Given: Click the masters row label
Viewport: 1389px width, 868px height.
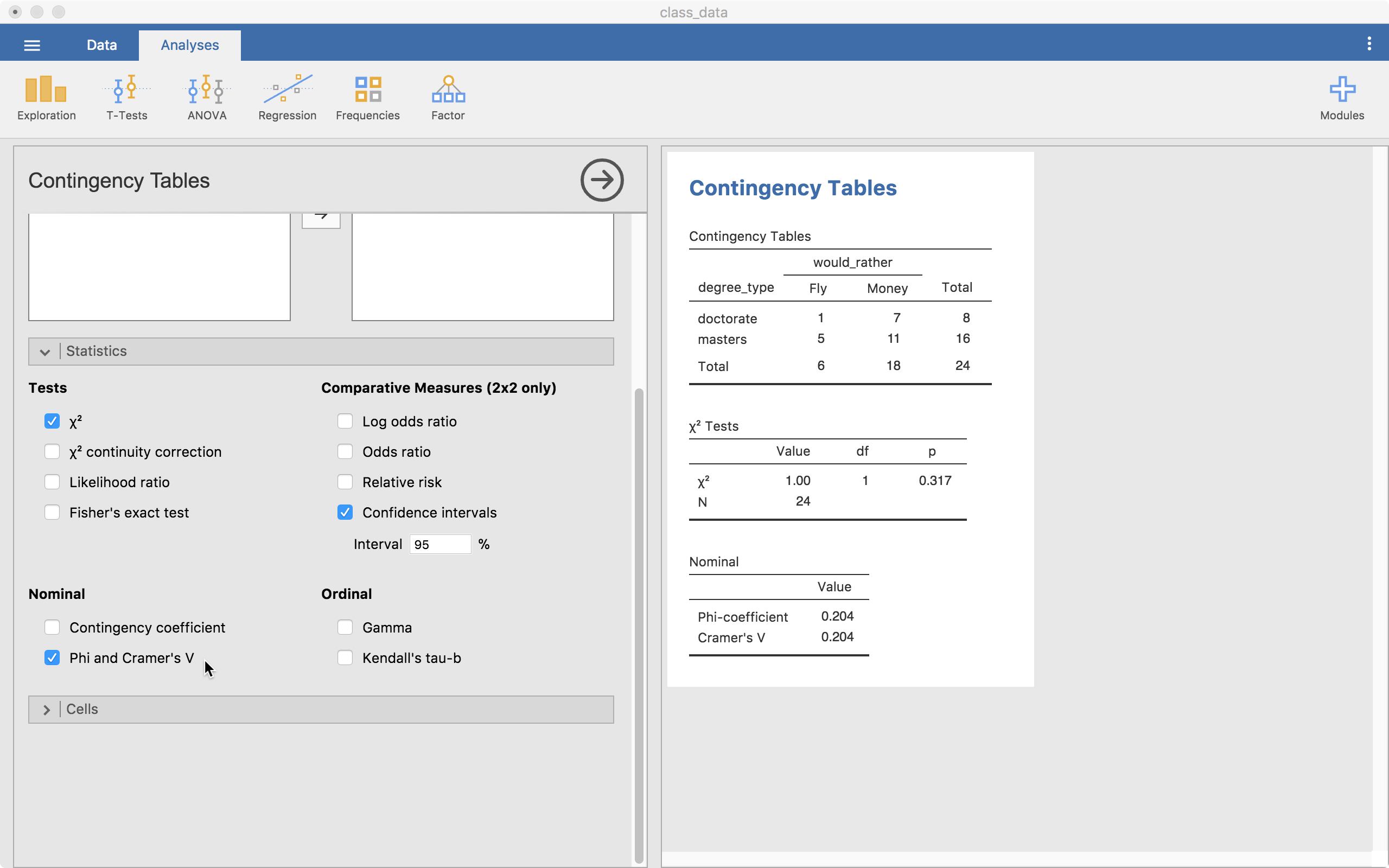Looking at the screenshot, I should click(722, 339).
